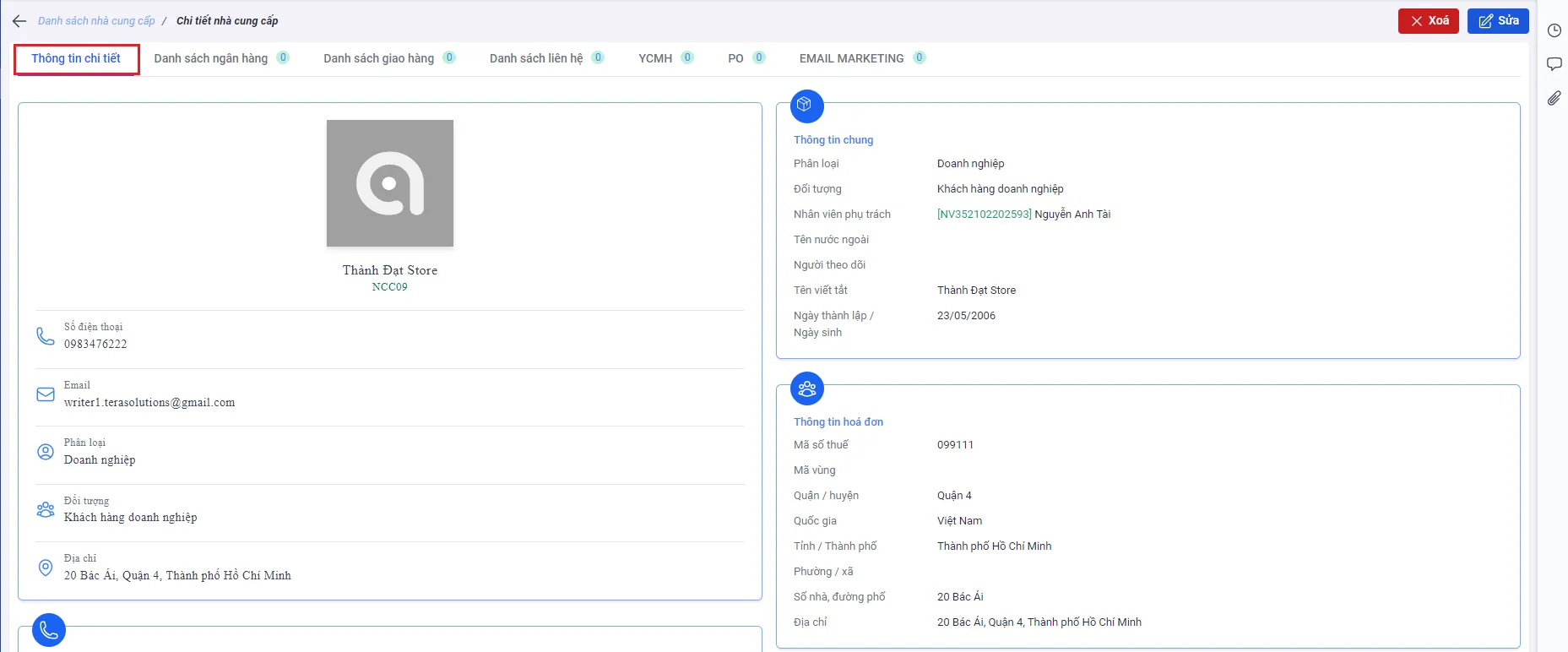The width and height of the screenshot is (1568, 652).
Task: Switch to Danh sách ngân hàng tab
Action: pos(221,58)
